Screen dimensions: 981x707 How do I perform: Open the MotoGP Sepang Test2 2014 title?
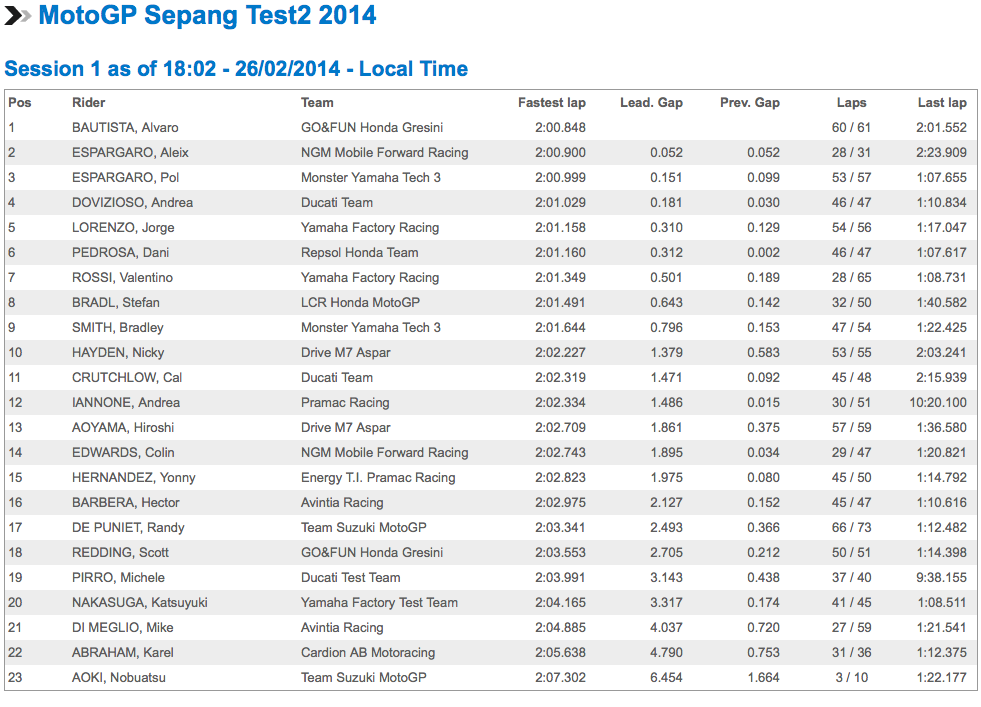[x=207, y=16]
